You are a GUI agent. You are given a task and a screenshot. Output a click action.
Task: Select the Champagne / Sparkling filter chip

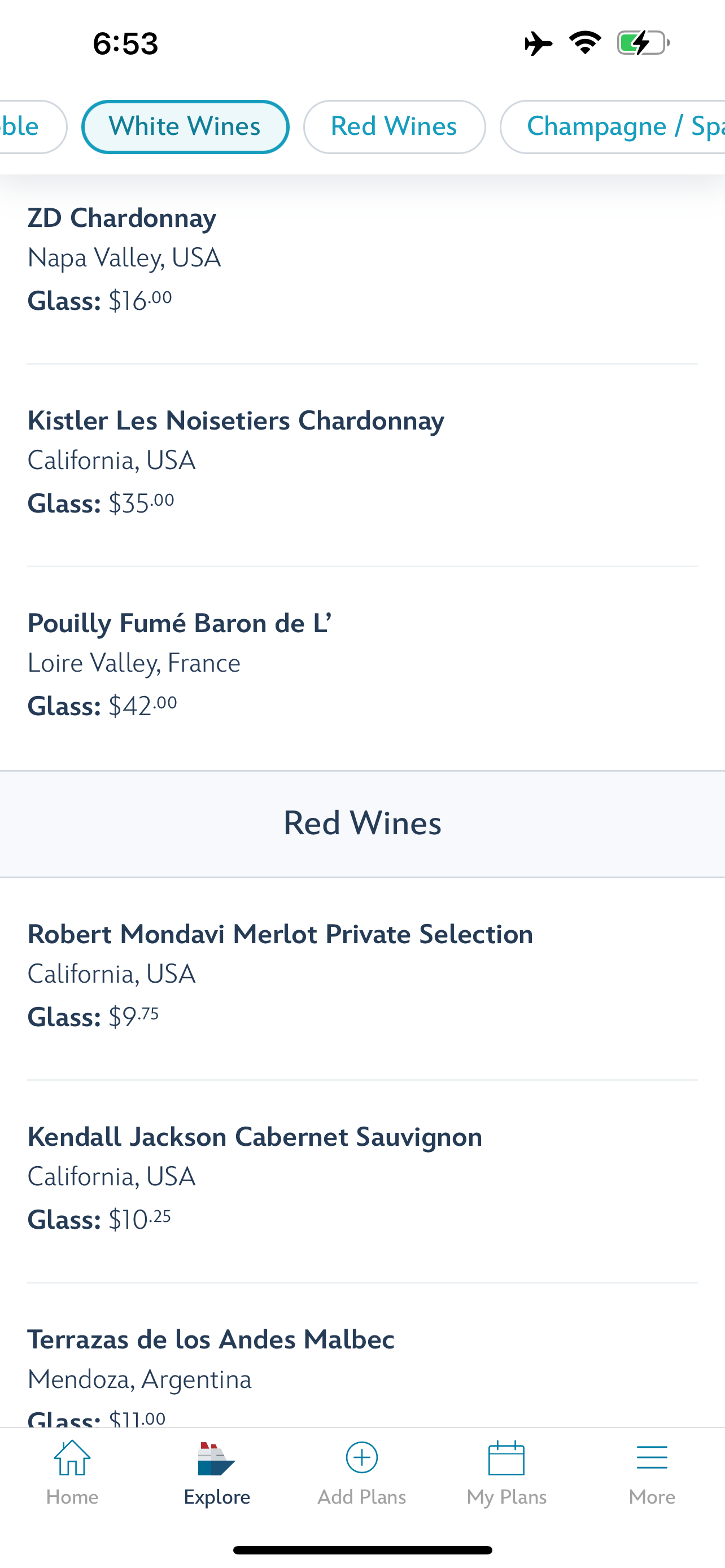613,126
